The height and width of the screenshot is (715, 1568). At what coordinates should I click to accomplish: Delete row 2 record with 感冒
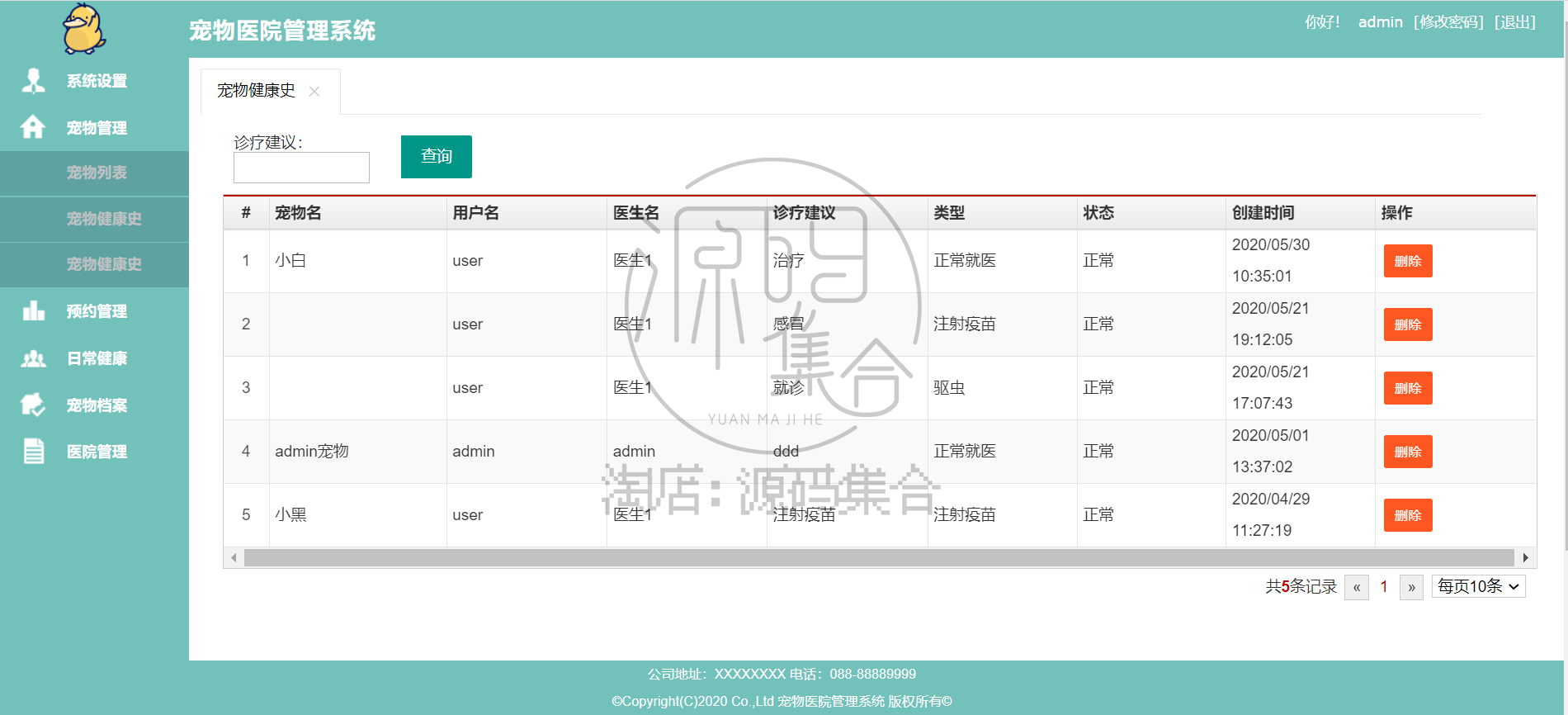pos(1407,324)
